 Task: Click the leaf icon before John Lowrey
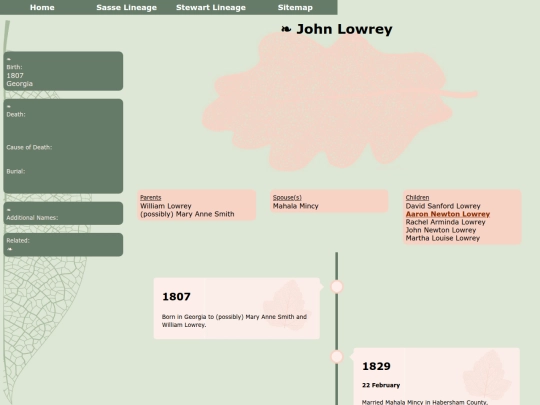point(286,29)
